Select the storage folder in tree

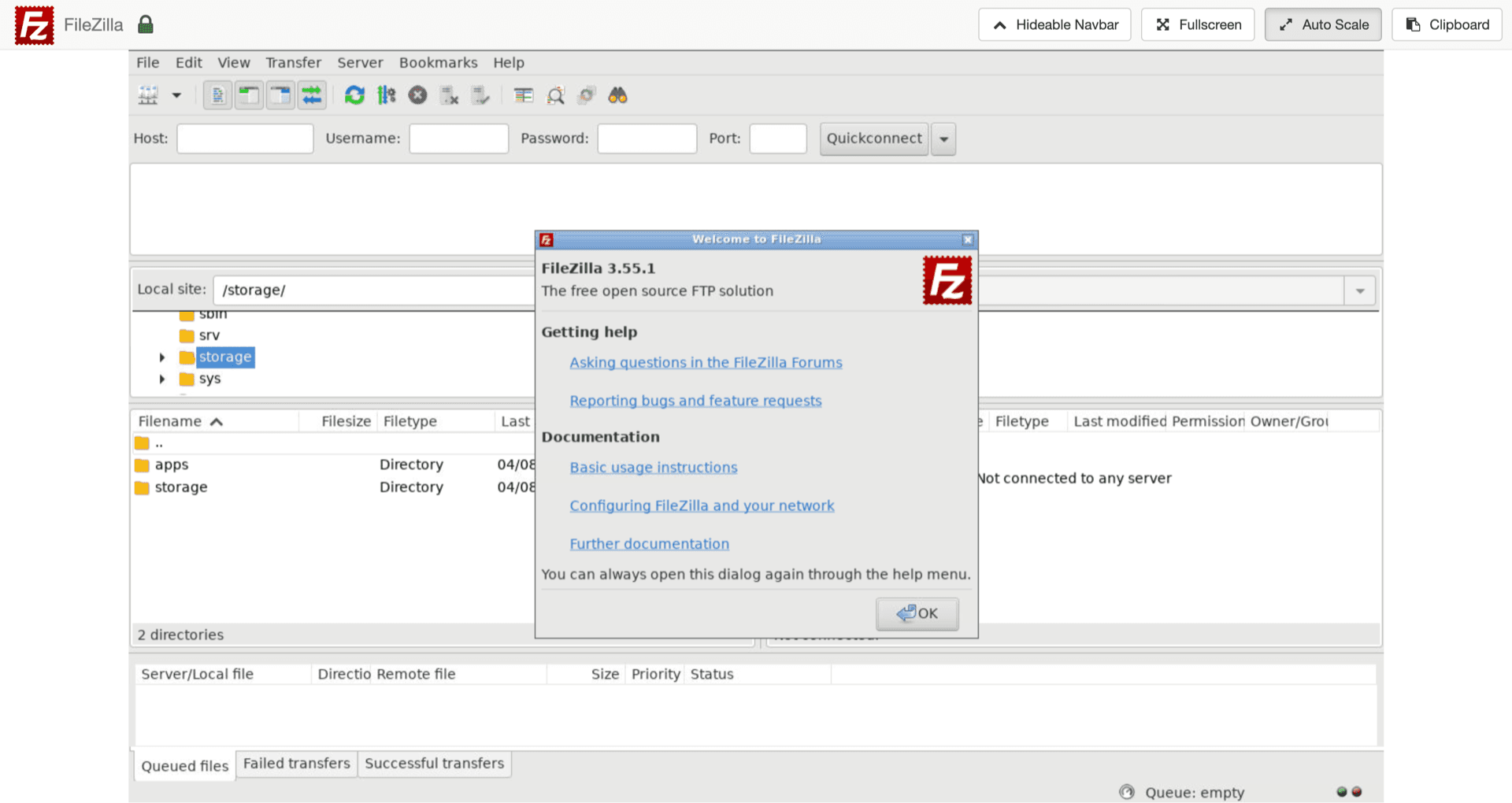pos(224,357)
